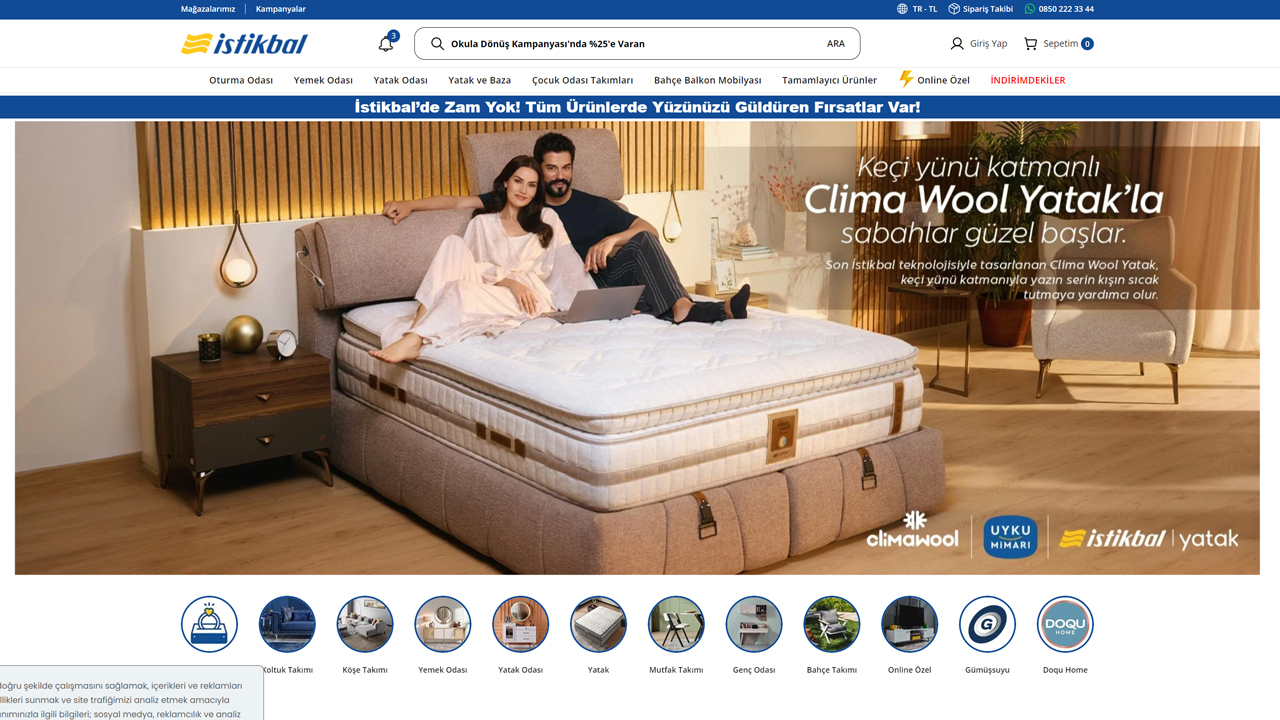Open the Kampanyalar link
The height and width of the screenshot is (720, 1280).
click(x=281, y=9)
